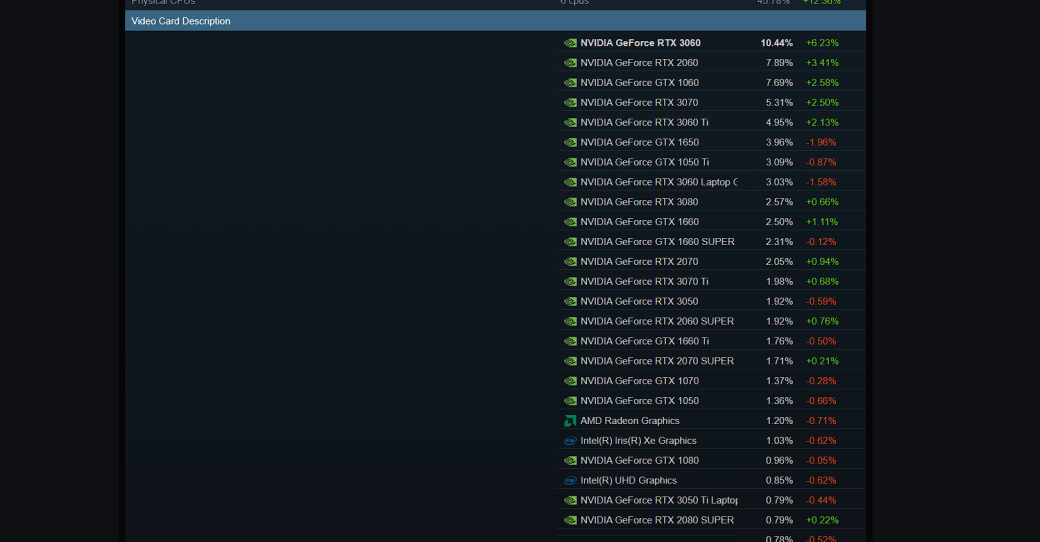This screenshot has height=542, width=1040.
Task: Select the NVIDIA GeForce GTX 1060 name
Action: tap(639, 82)
